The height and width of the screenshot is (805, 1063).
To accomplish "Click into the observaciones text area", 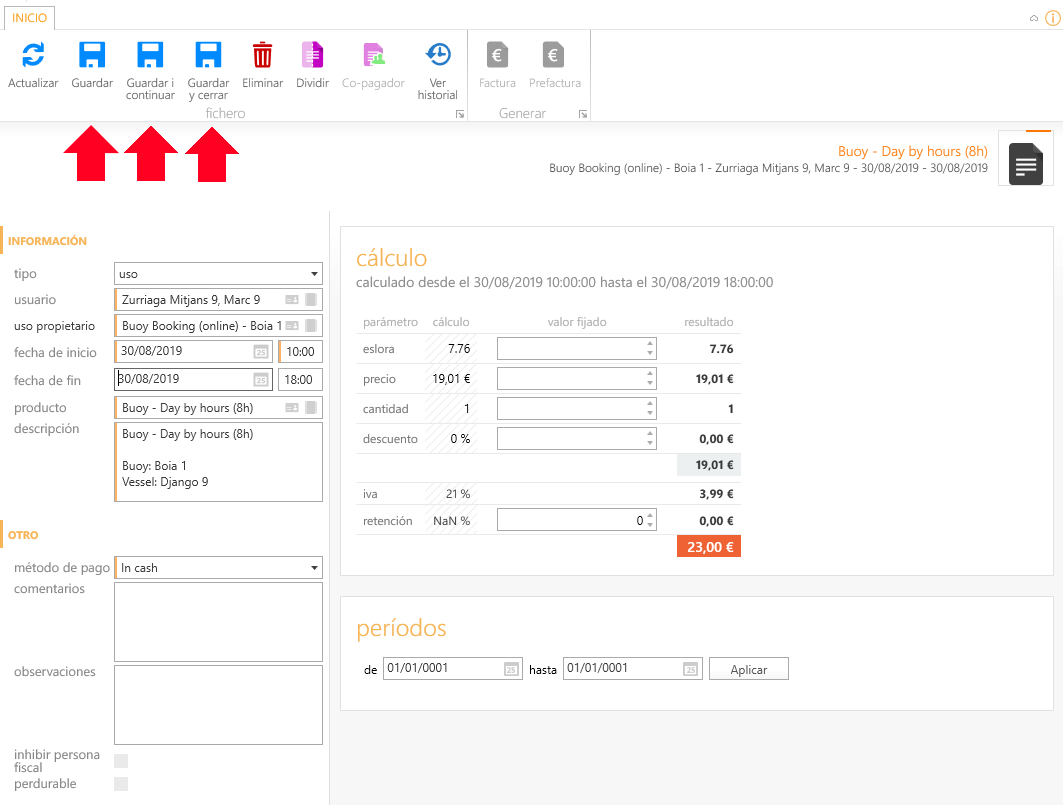I will click(218, 705).
